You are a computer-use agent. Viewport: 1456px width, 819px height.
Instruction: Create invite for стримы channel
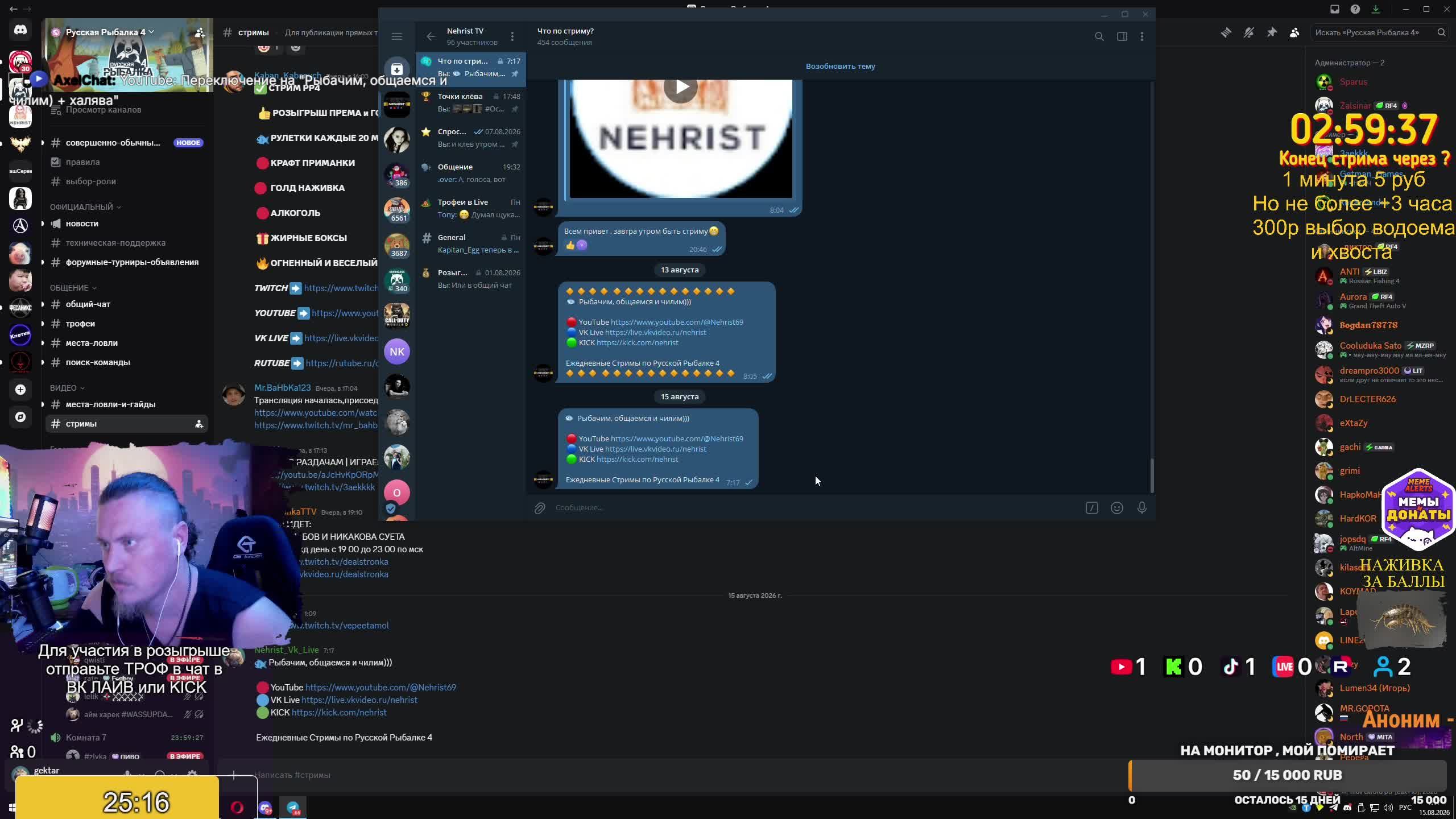click(x=199, y=424)
